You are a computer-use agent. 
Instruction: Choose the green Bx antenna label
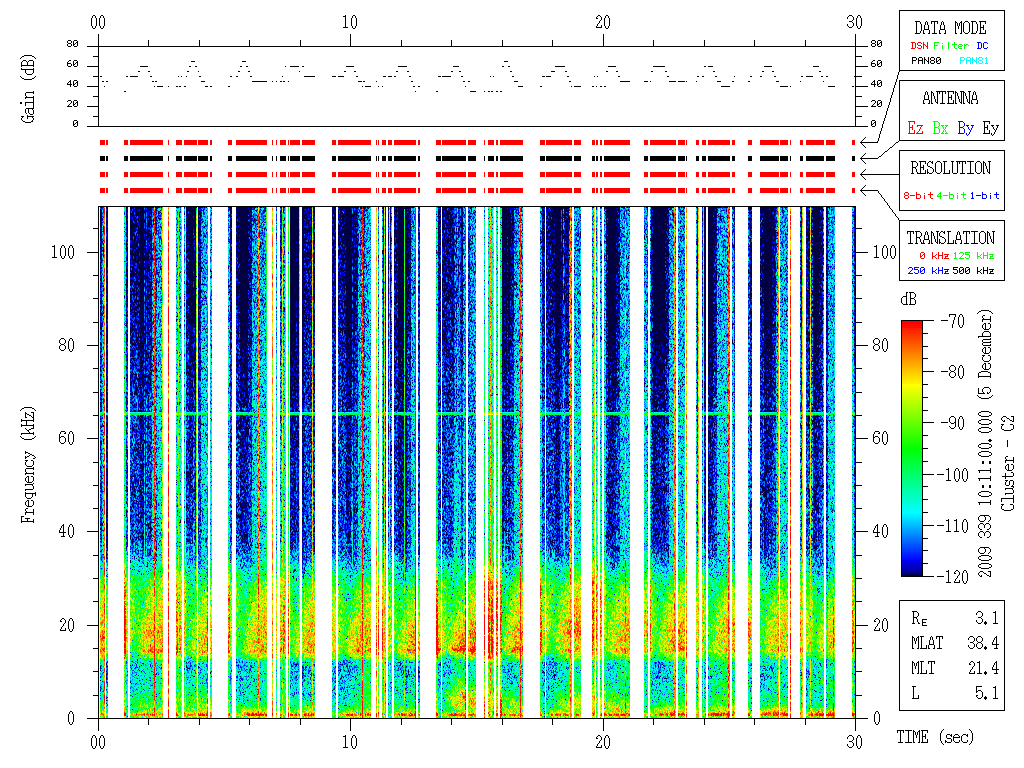pos(940,128)
